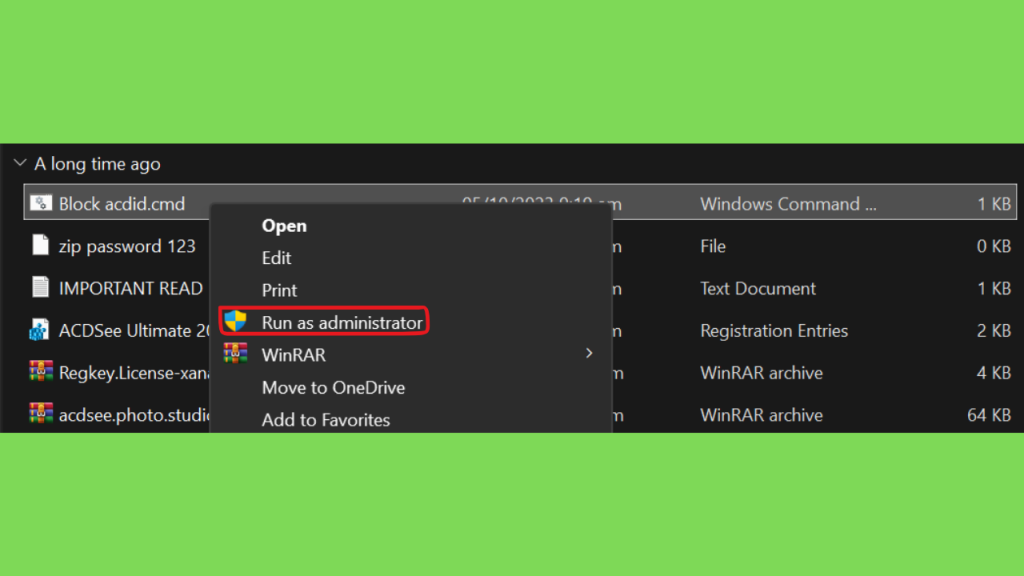Click the acdsee.photo.studio archive icon

click(x=41, y=414)
